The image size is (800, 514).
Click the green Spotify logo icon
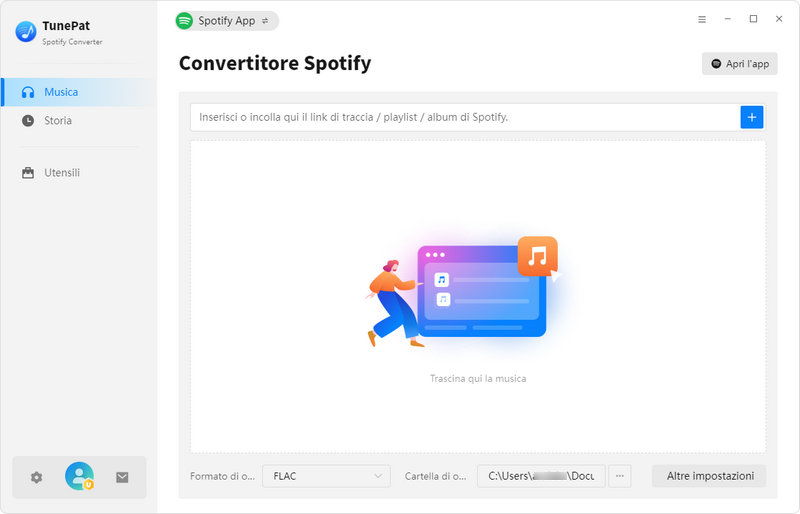184,21
